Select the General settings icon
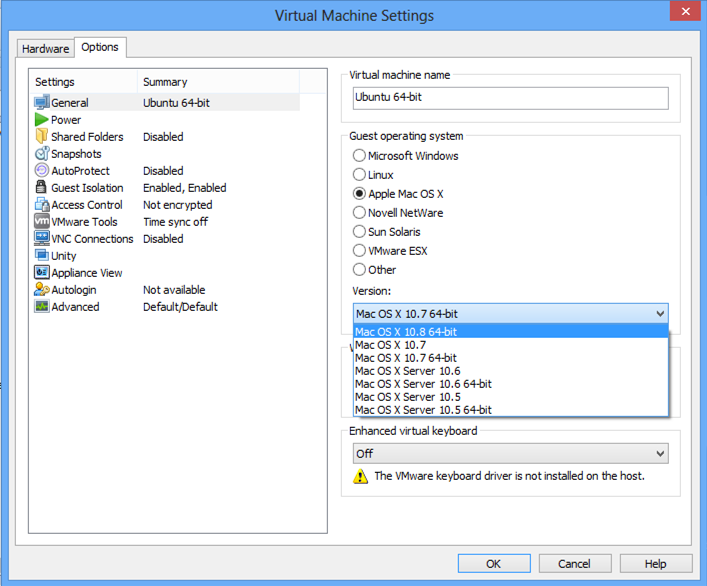The height and width of the screenshot is (586, 707). [x=42, y=102]
